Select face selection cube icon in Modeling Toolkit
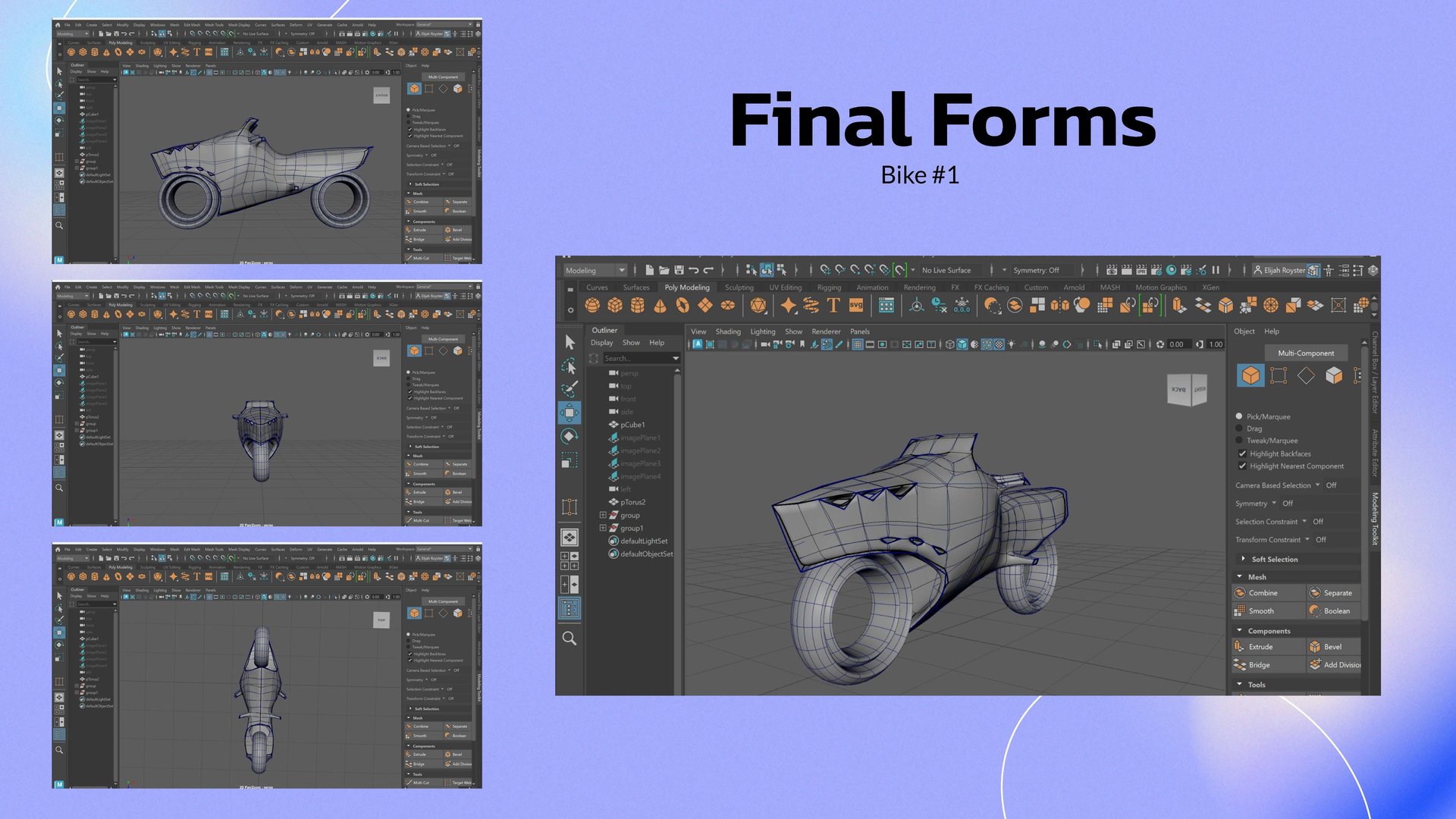 1334,375
